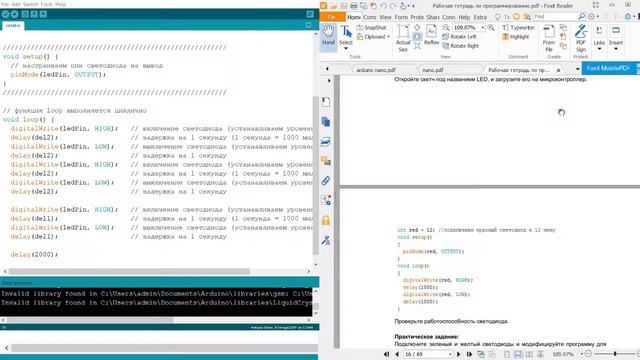Click the zoom in magnifier icon in ribbon
Image resolution: width=640 pixels, height=360 pixels.
pos(491,28)
